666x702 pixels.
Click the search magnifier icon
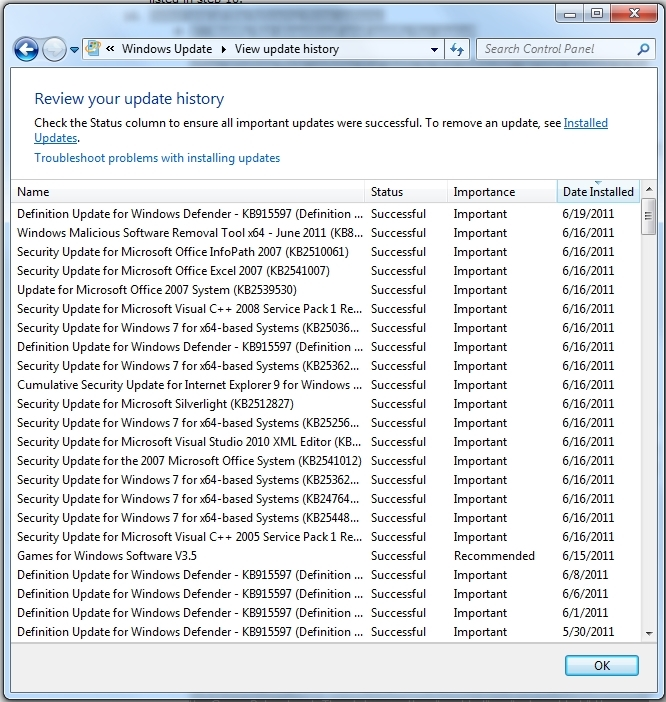pyautogui.click(x=643, y=49)
